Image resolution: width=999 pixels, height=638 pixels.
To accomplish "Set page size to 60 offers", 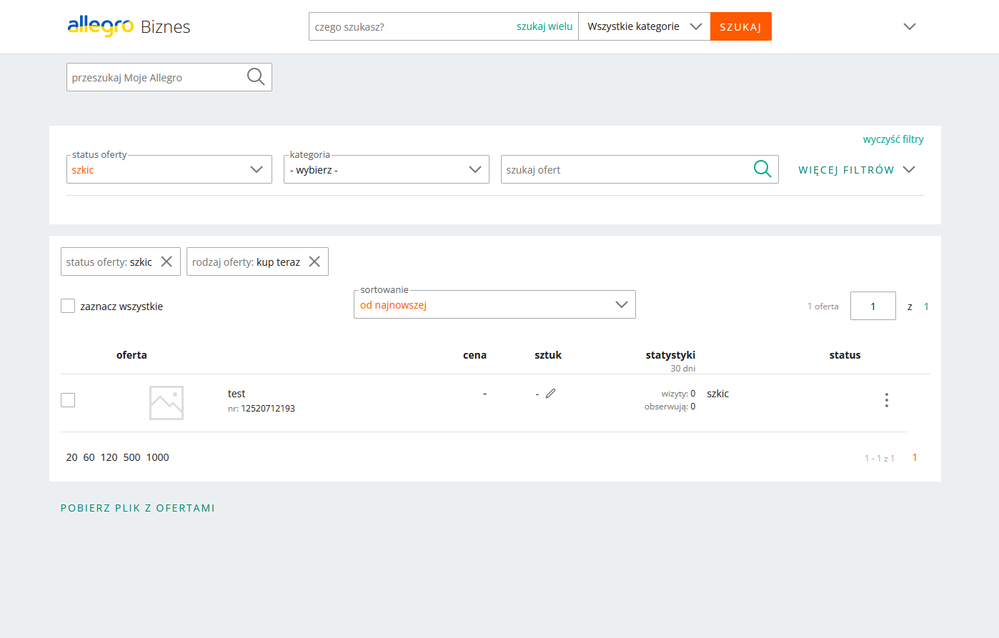I will tap(89, 457).
